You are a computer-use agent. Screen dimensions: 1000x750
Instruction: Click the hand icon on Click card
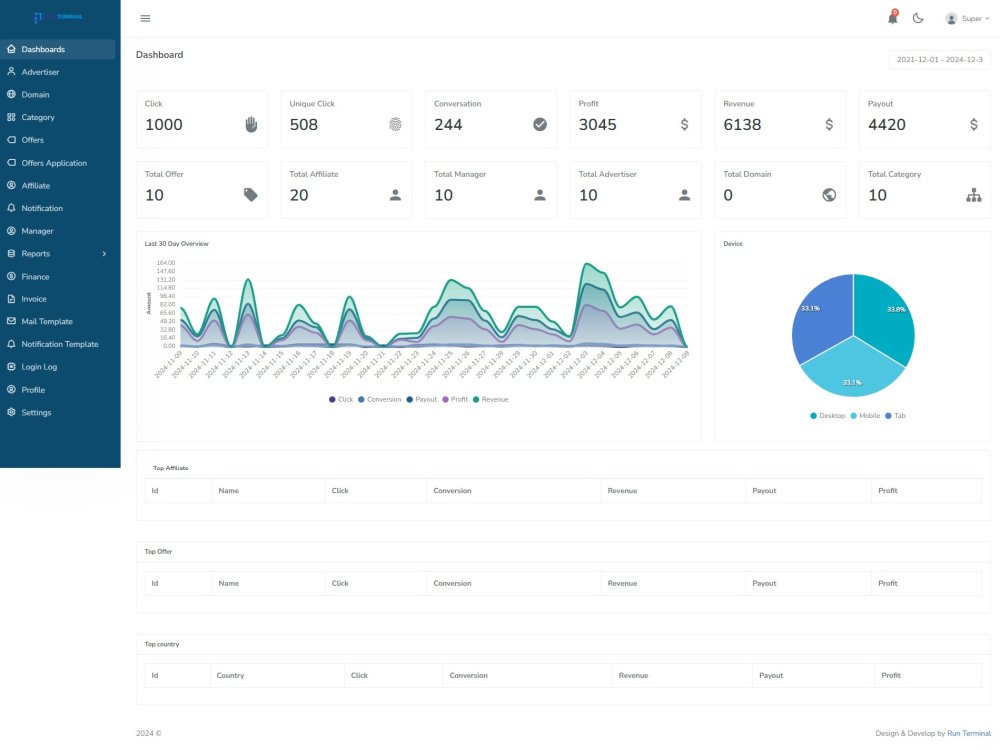[251, 124]
